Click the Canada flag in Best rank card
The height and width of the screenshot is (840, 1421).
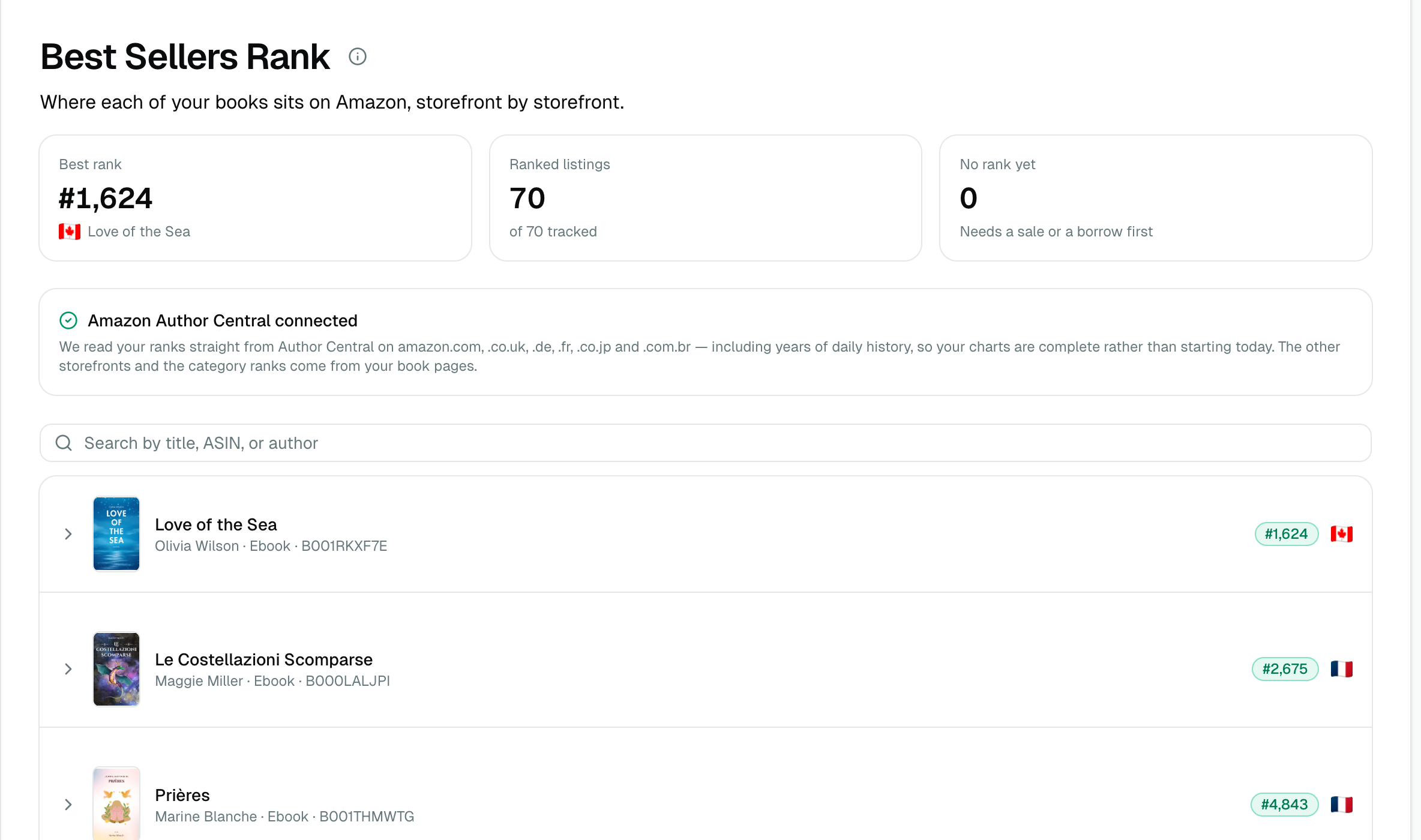point(70,232)
